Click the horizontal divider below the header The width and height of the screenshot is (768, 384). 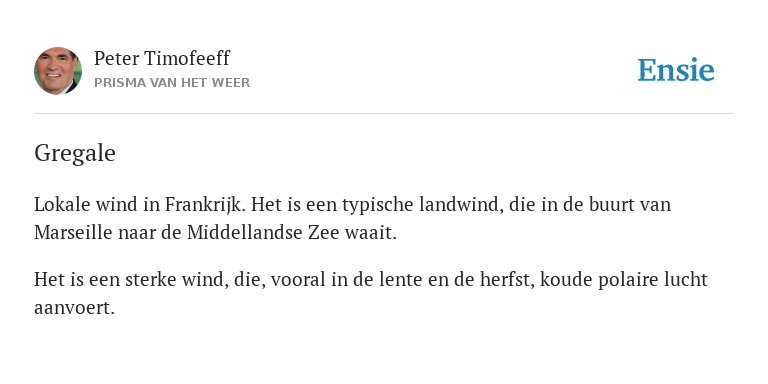(x=384, y=114)
